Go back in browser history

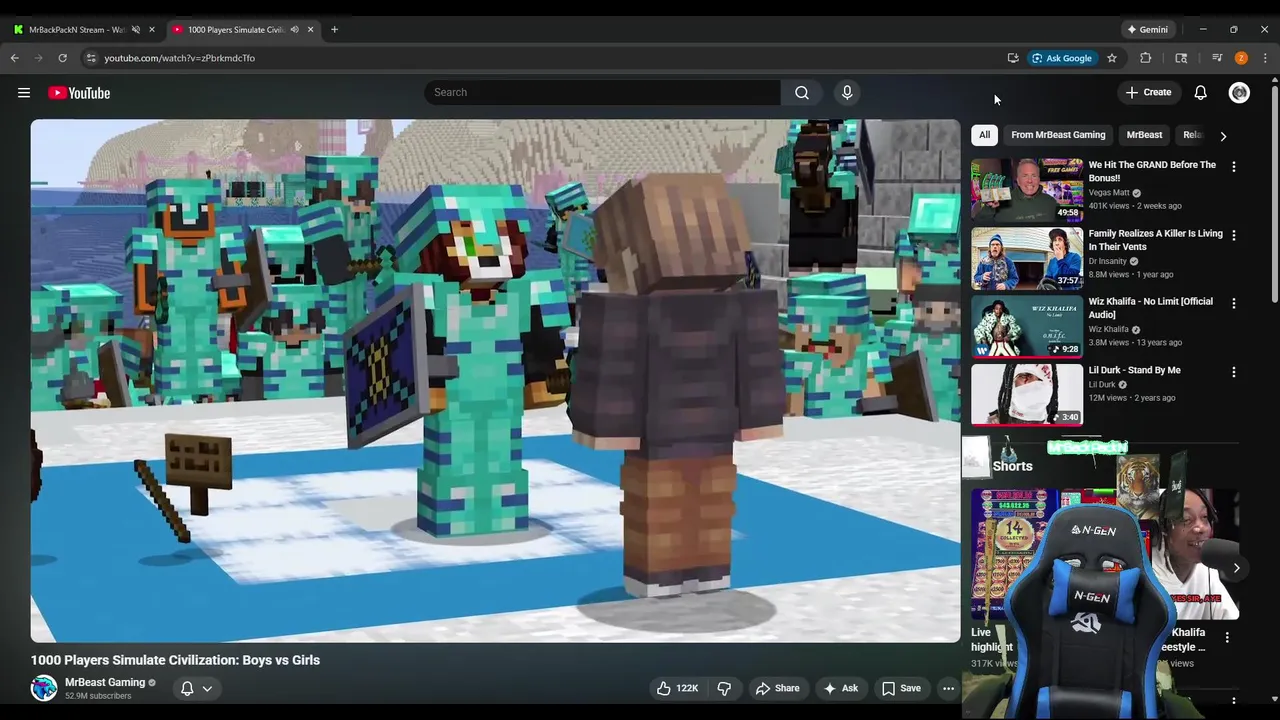click(15, 58)
